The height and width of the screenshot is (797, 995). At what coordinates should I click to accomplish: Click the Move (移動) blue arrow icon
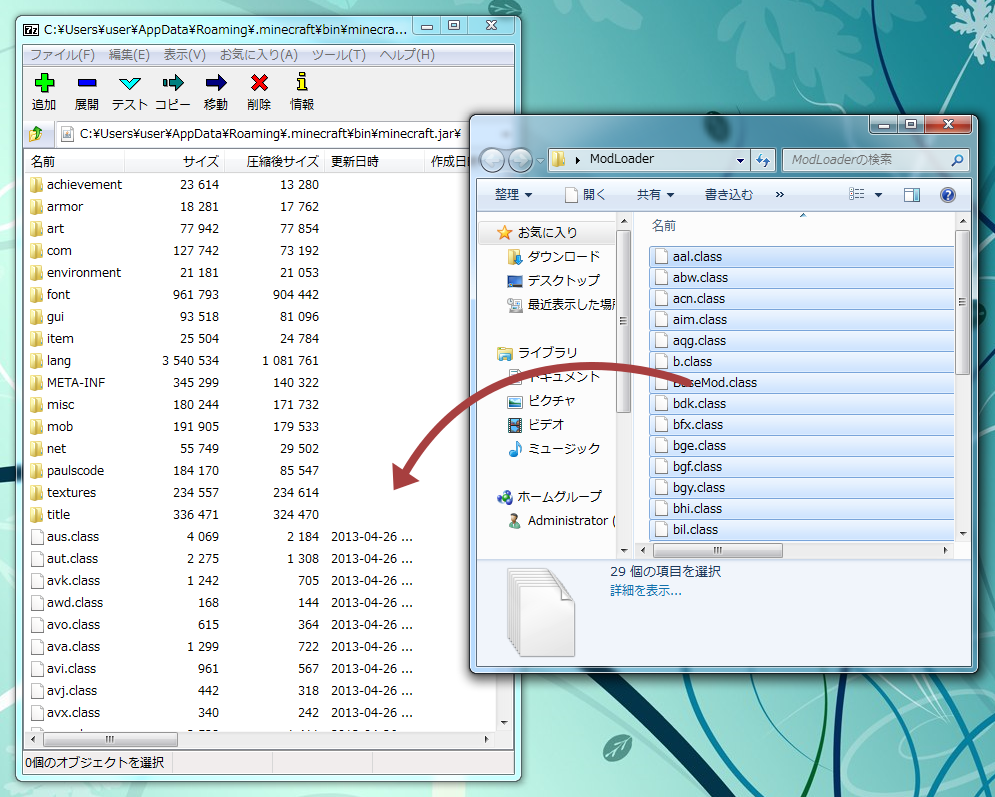coord(216,82)
